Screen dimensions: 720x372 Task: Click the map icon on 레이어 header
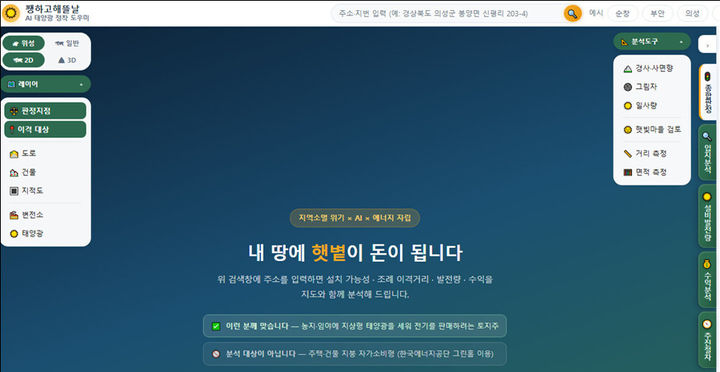[11, 84]
